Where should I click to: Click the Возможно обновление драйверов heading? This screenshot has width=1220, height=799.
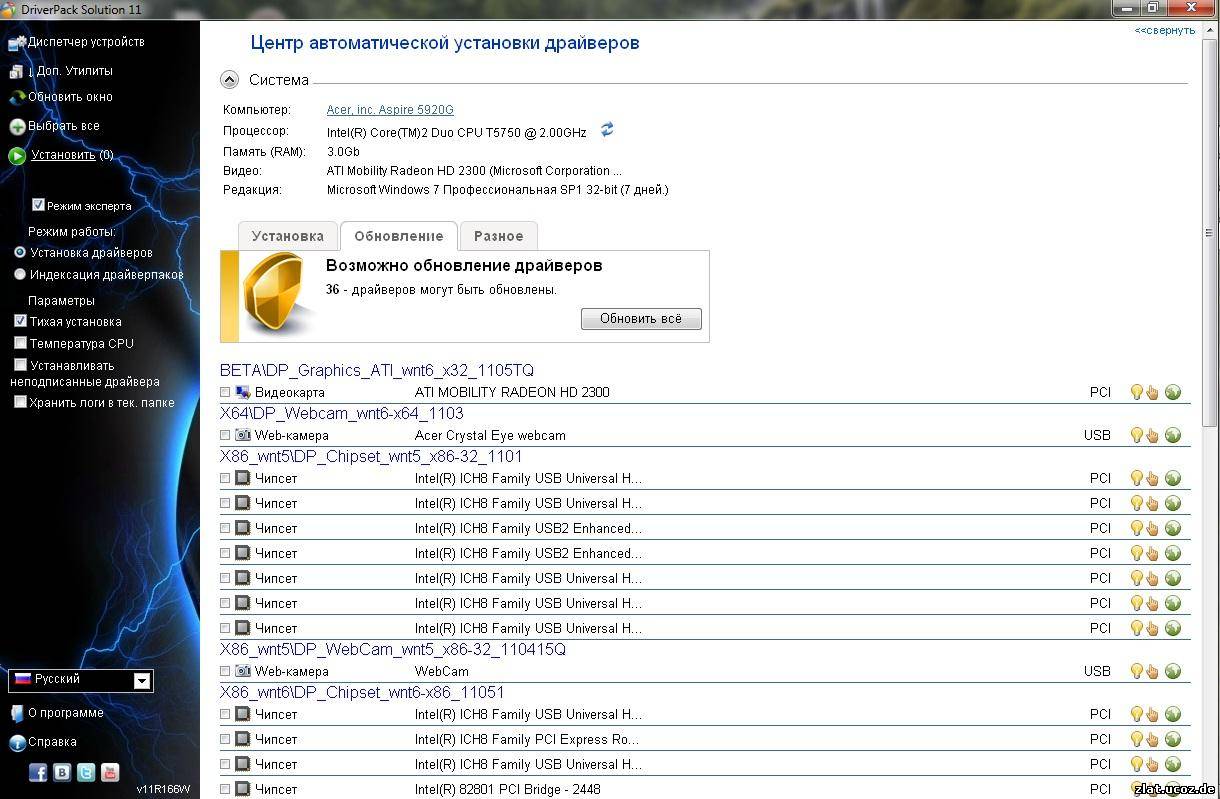pos(464,266)
